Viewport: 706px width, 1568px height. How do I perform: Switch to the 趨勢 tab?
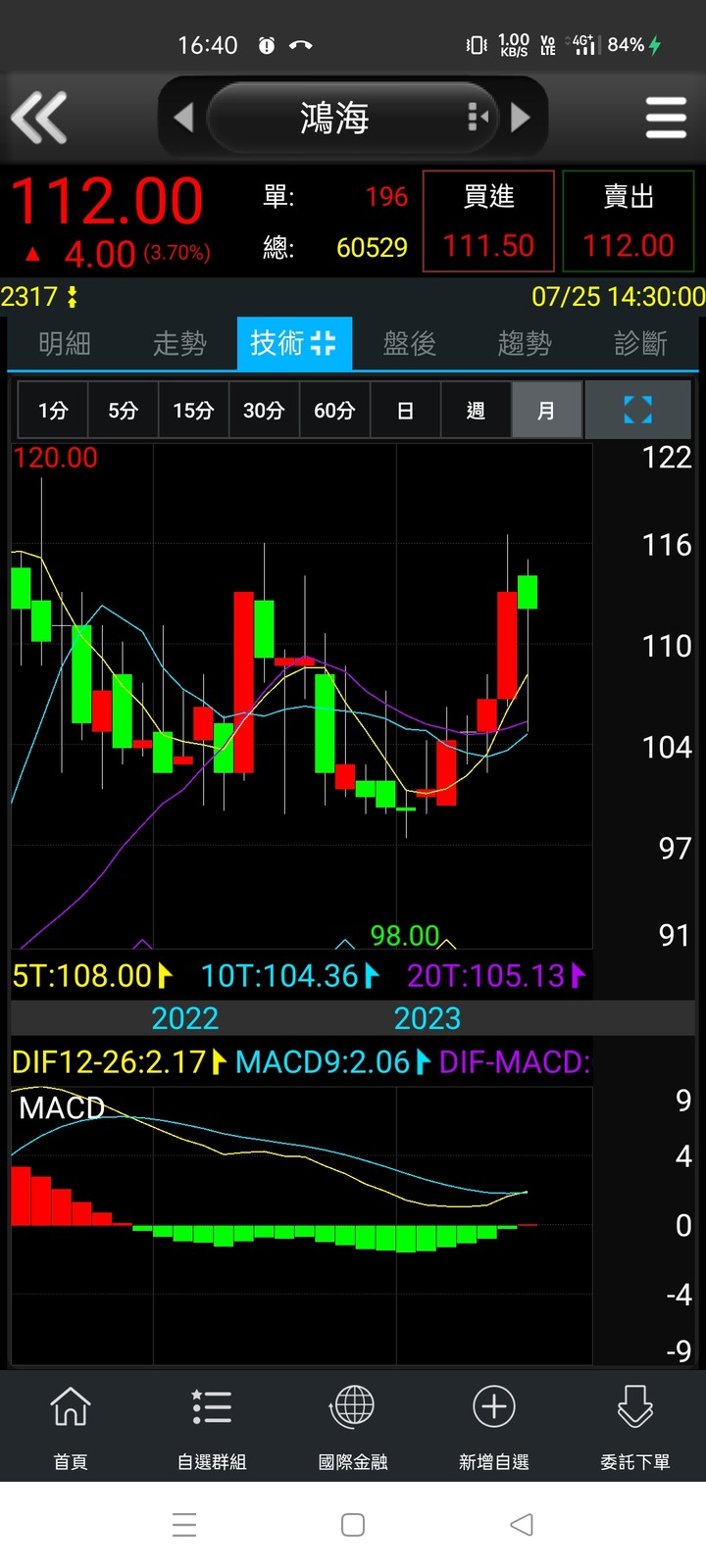525,343
